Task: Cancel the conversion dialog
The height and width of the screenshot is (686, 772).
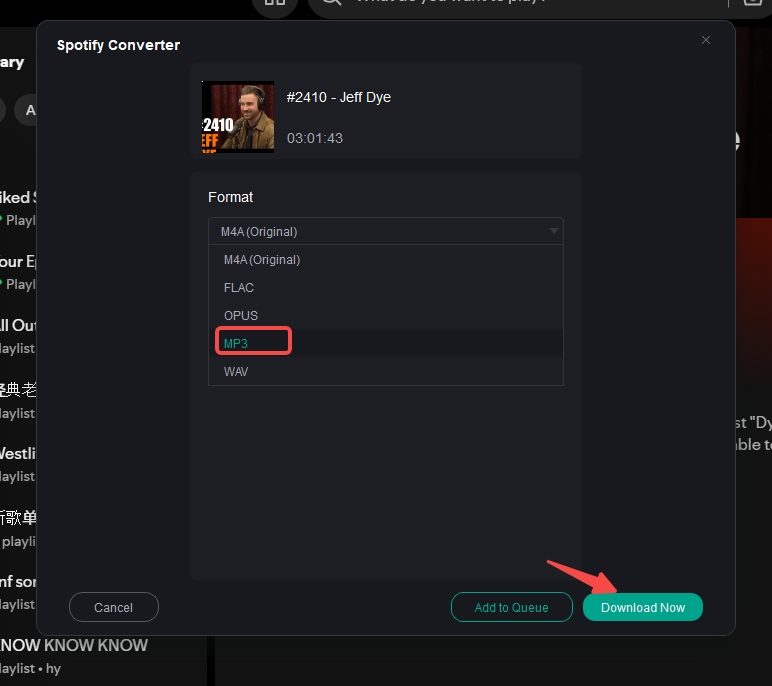Action: point(113,607)
